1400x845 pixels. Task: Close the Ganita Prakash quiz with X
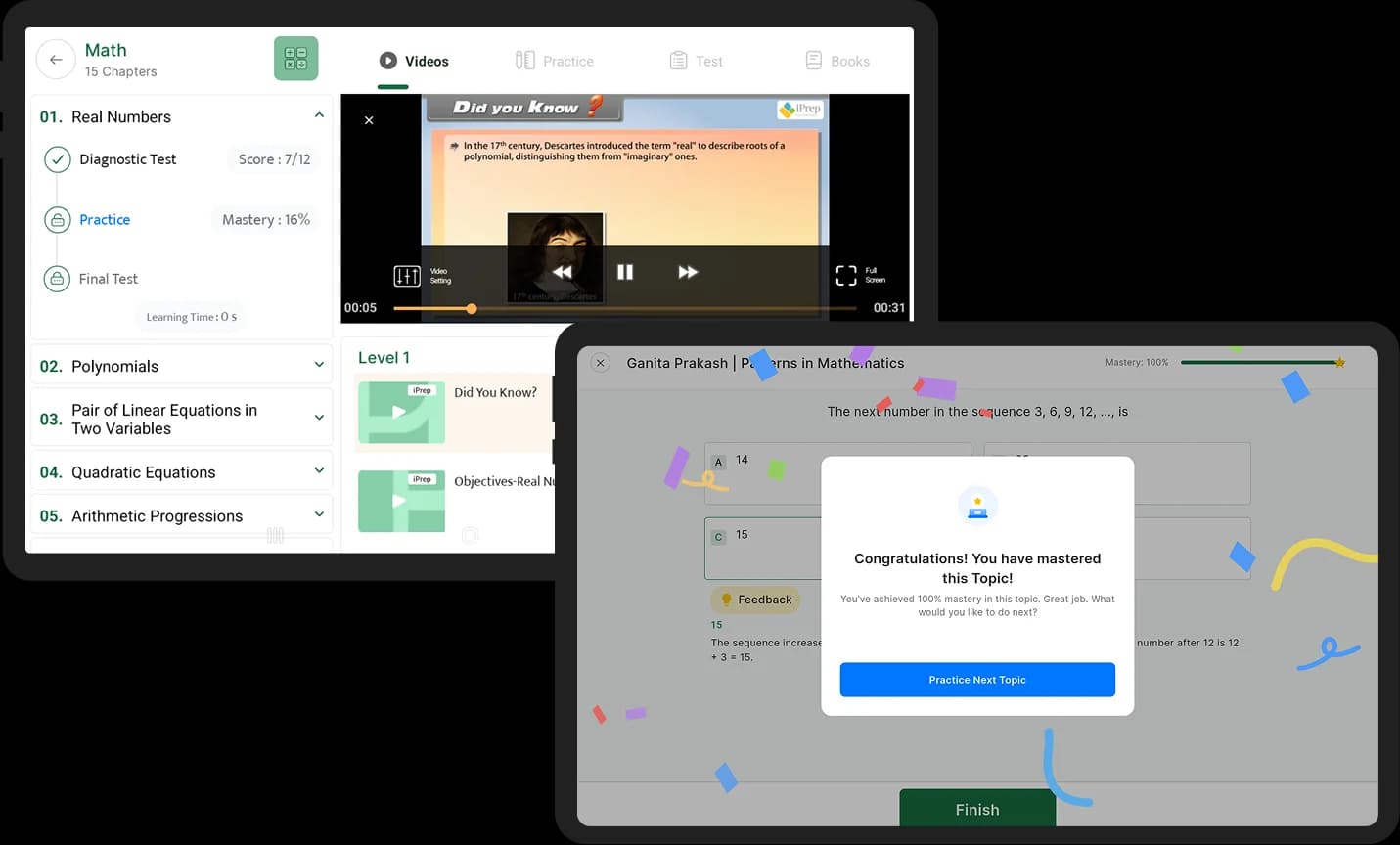click(601, 363)
